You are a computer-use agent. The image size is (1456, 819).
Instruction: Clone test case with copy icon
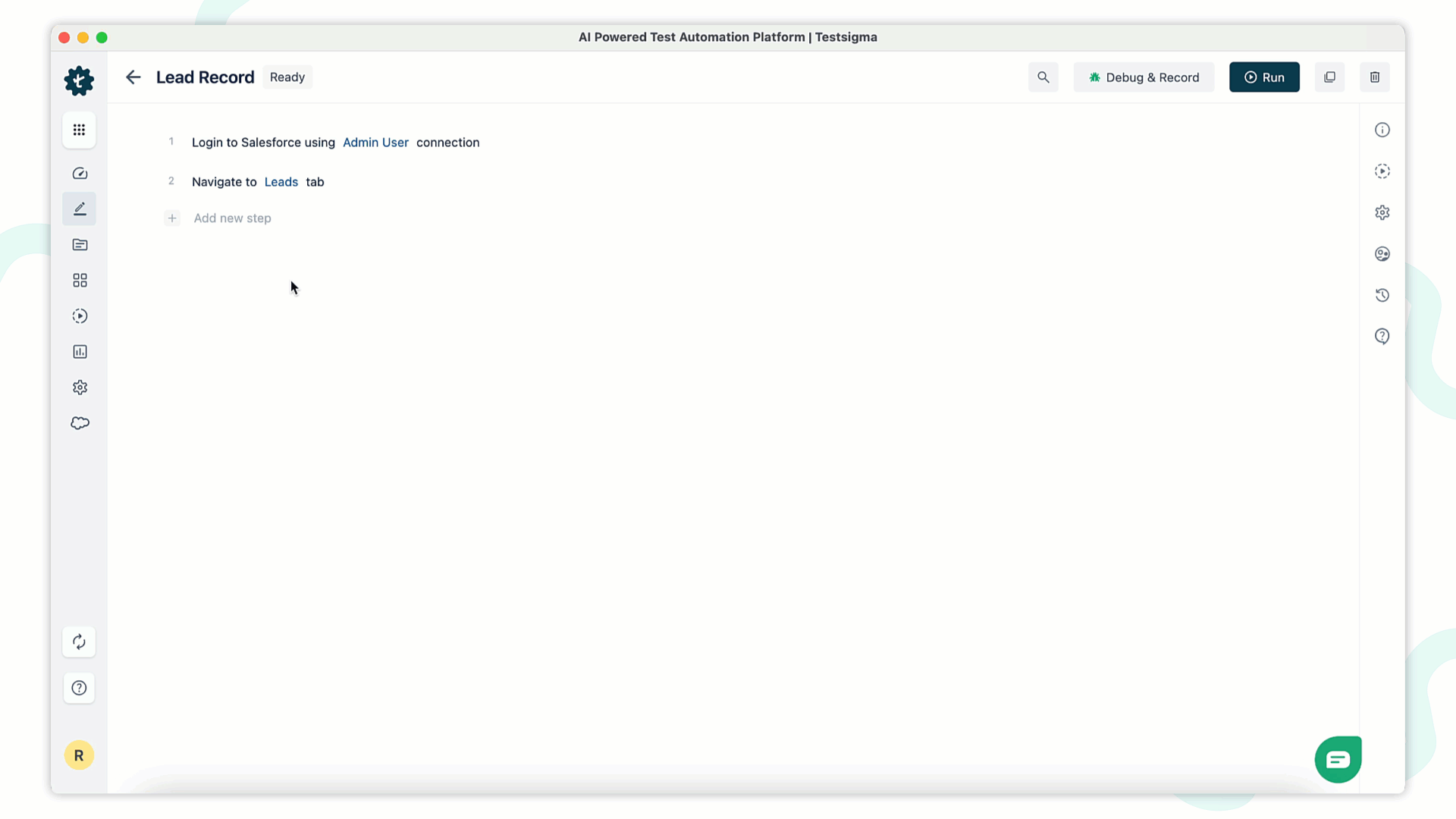coord(1329,77)
